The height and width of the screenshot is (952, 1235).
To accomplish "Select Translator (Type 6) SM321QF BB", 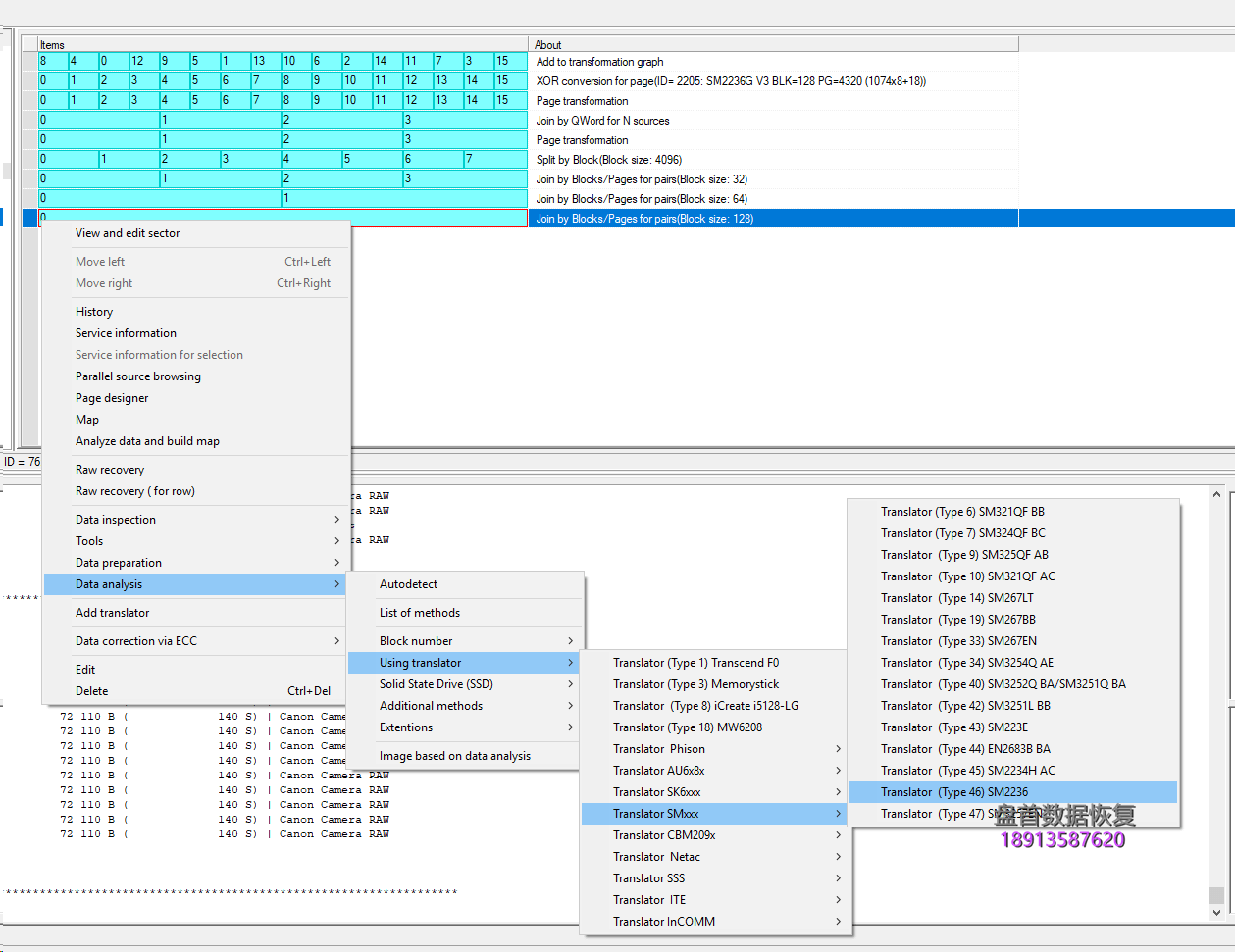I will coord(962,512).
